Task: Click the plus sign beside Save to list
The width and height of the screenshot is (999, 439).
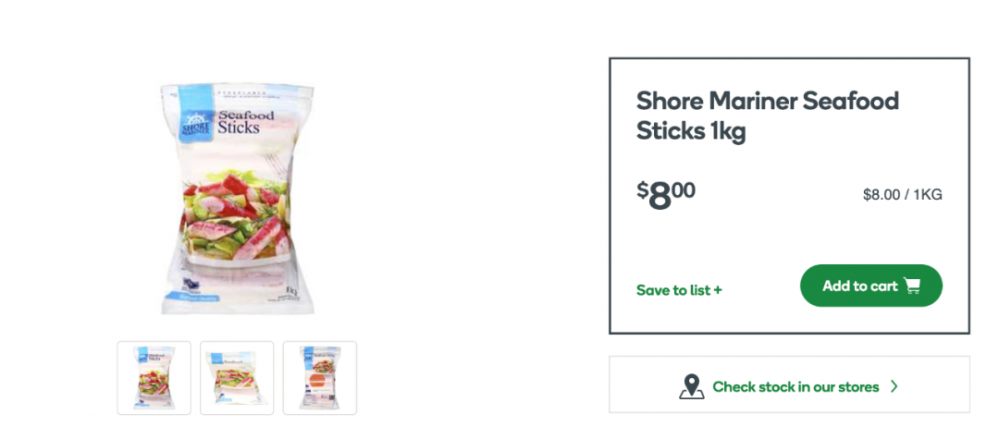Action: point(718,291)
